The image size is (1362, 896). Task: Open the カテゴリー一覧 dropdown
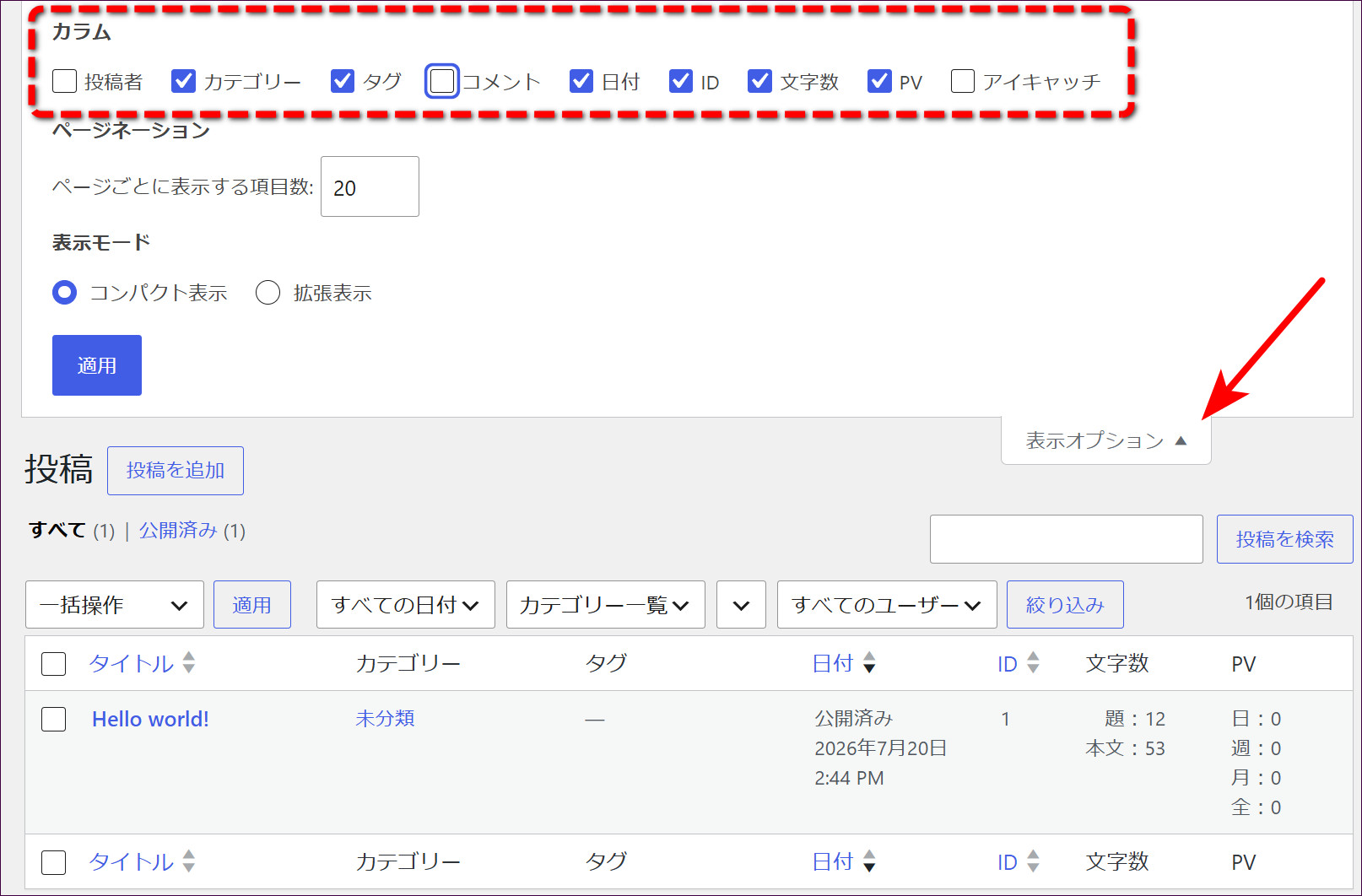pyautogui.click(x=606, y=605)
